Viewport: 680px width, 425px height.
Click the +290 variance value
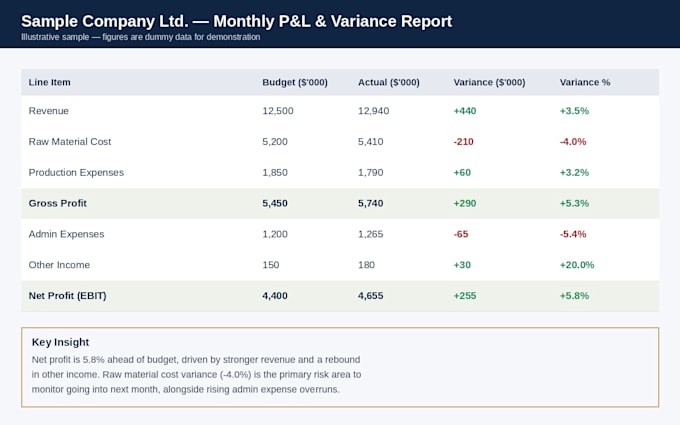465,203
